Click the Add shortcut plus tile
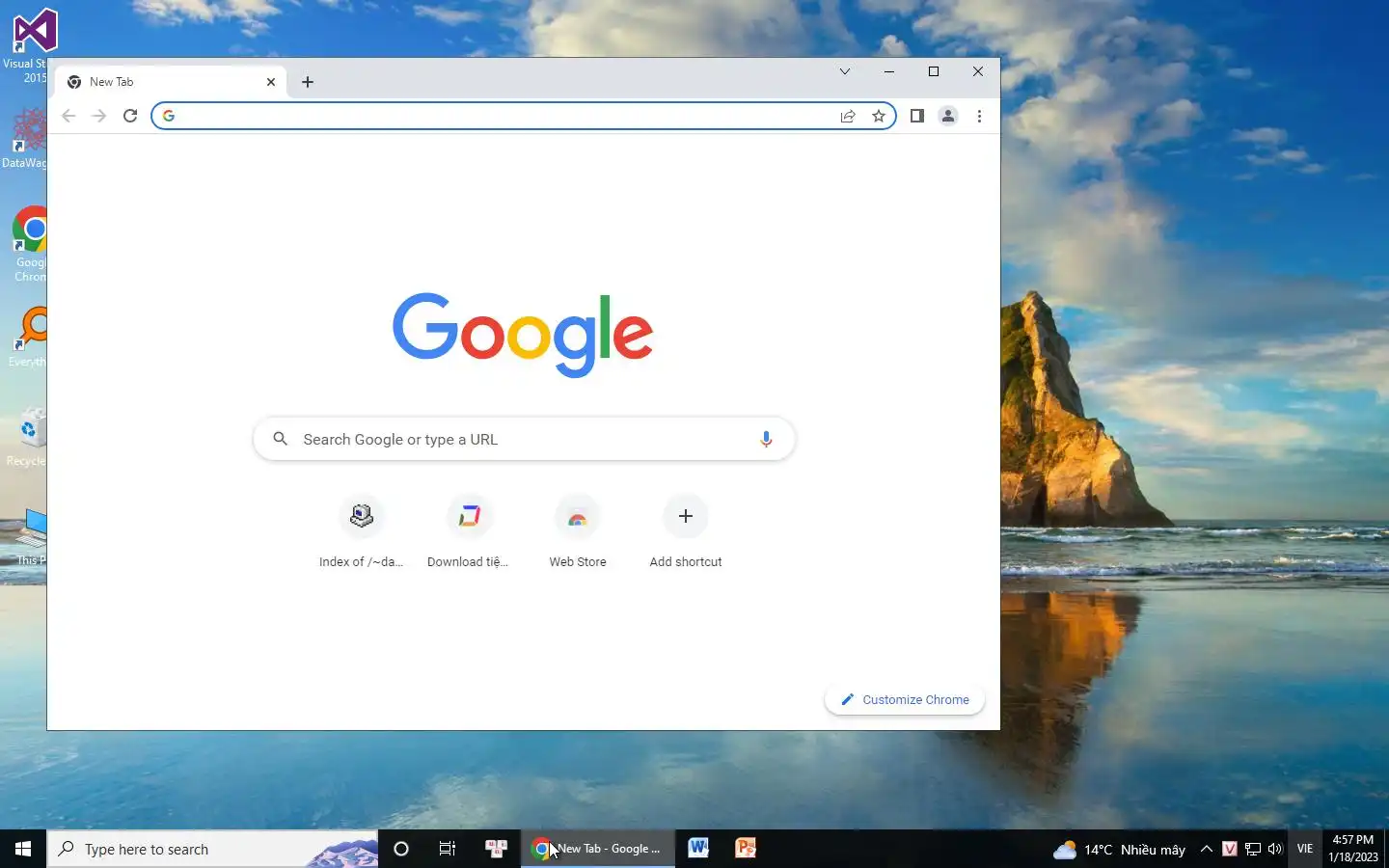This screenshot has width=1389, height=868. tap(686, 532)
